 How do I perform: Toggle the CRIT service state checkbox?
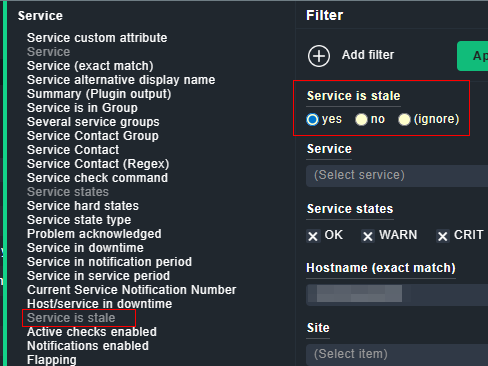443,236
